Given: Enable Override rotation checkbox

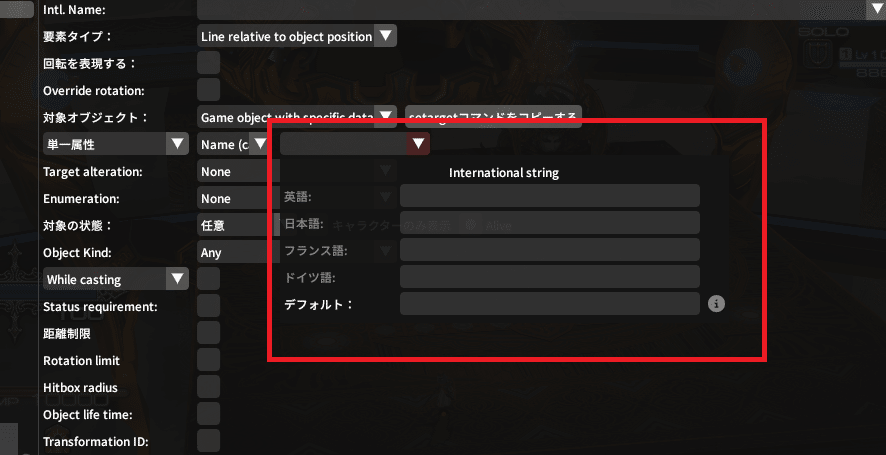Looking at the screenshot, I should coord(209,90).
